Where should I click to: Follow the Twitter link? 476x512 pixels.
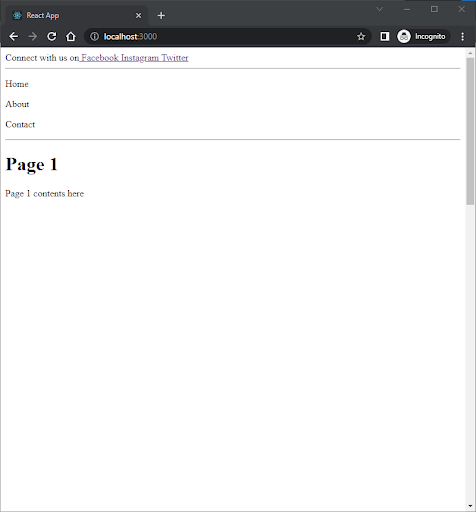(175, 58)
